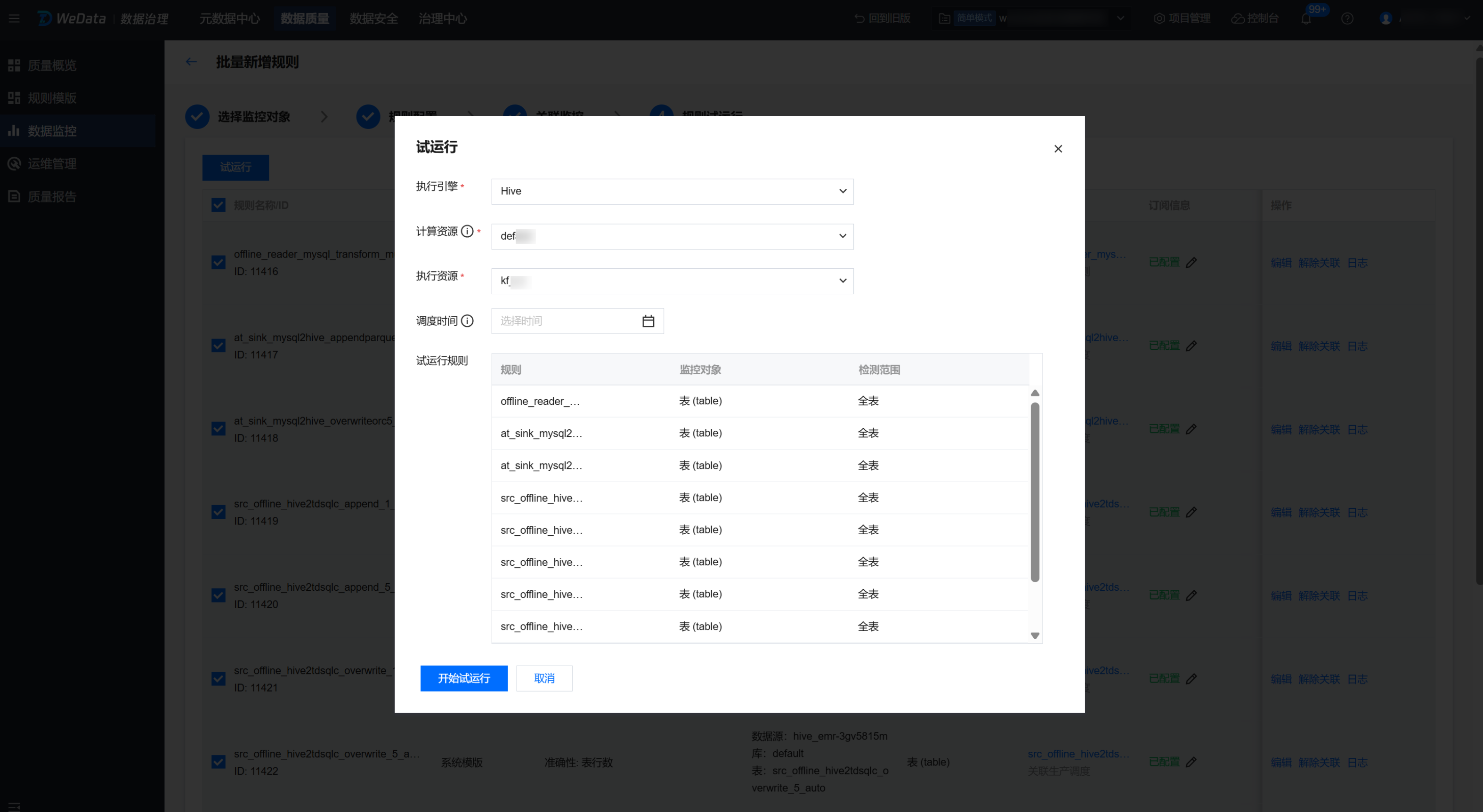Edit subscription pencil for rule 11417
Image resolution: width=1483 pixels, height=812 pixels.
1191,346
